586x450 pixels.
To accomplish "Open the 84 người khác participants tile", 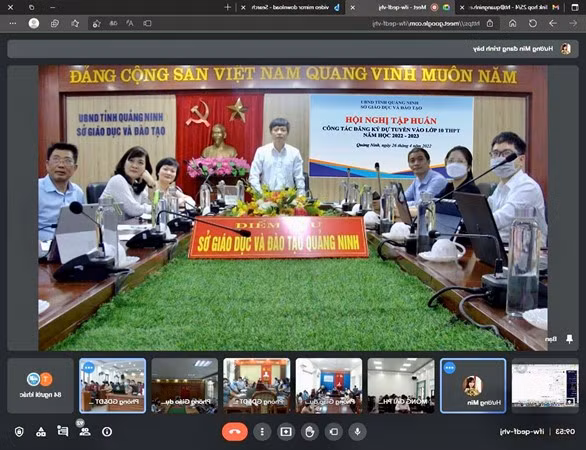I will 40,386.
